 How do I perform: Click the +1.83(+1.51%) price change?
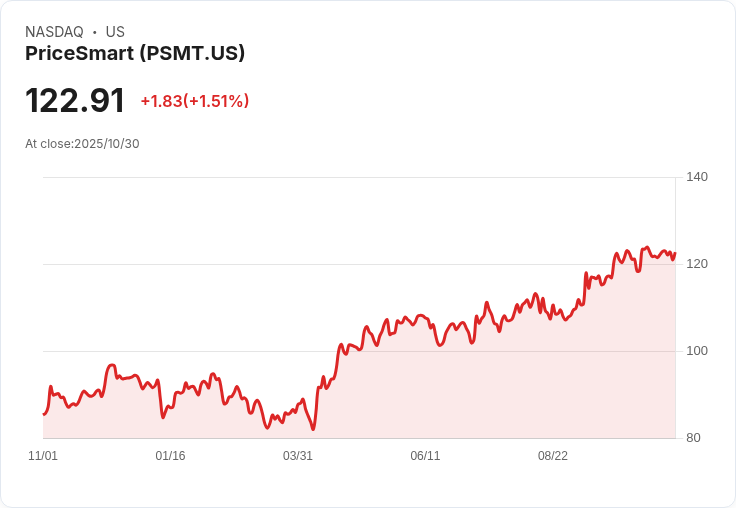[x=195, y=101]
